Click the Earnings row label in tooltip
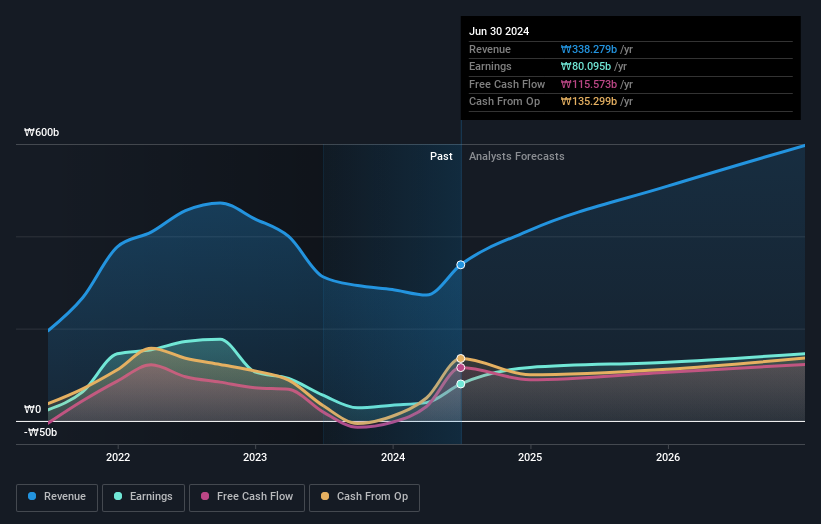 490,66
